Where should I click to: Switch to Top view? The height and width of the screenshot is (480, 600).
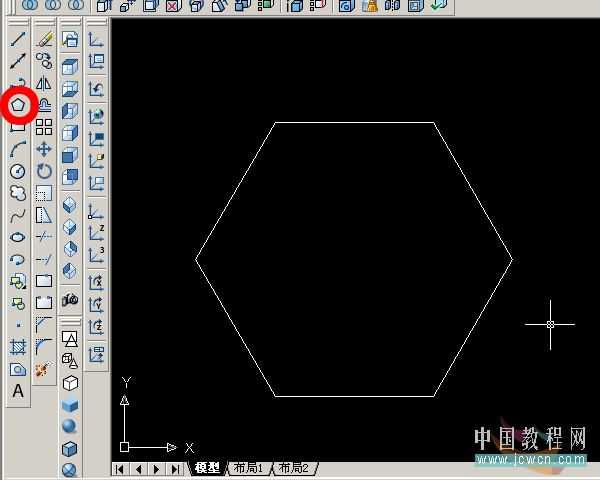coord(70,66)
